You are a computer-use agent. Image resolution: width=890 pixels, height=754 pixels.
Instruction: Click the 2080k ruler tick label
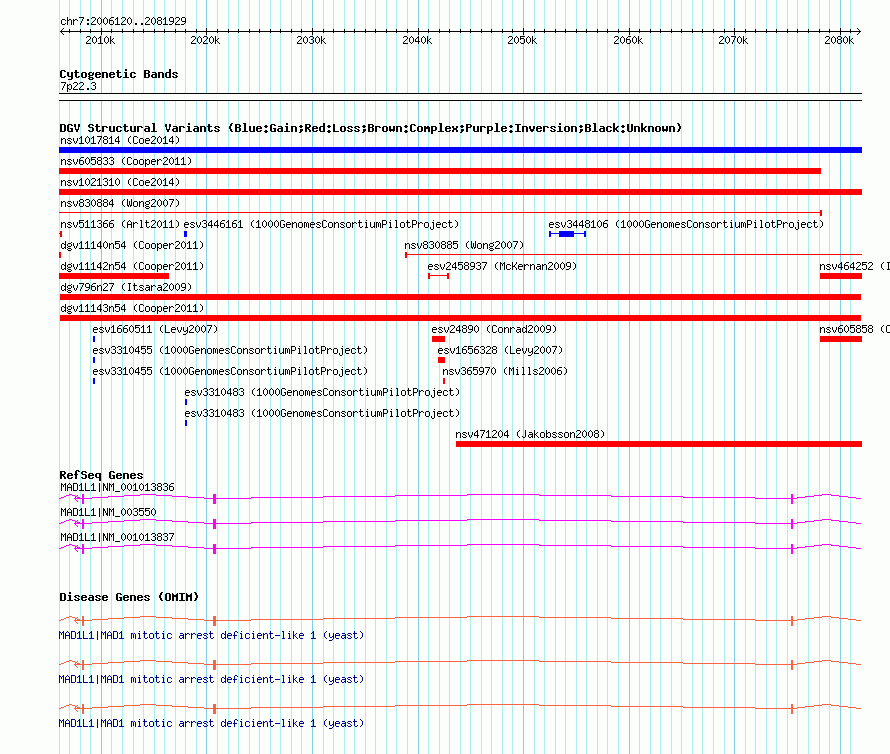[839, 40]
